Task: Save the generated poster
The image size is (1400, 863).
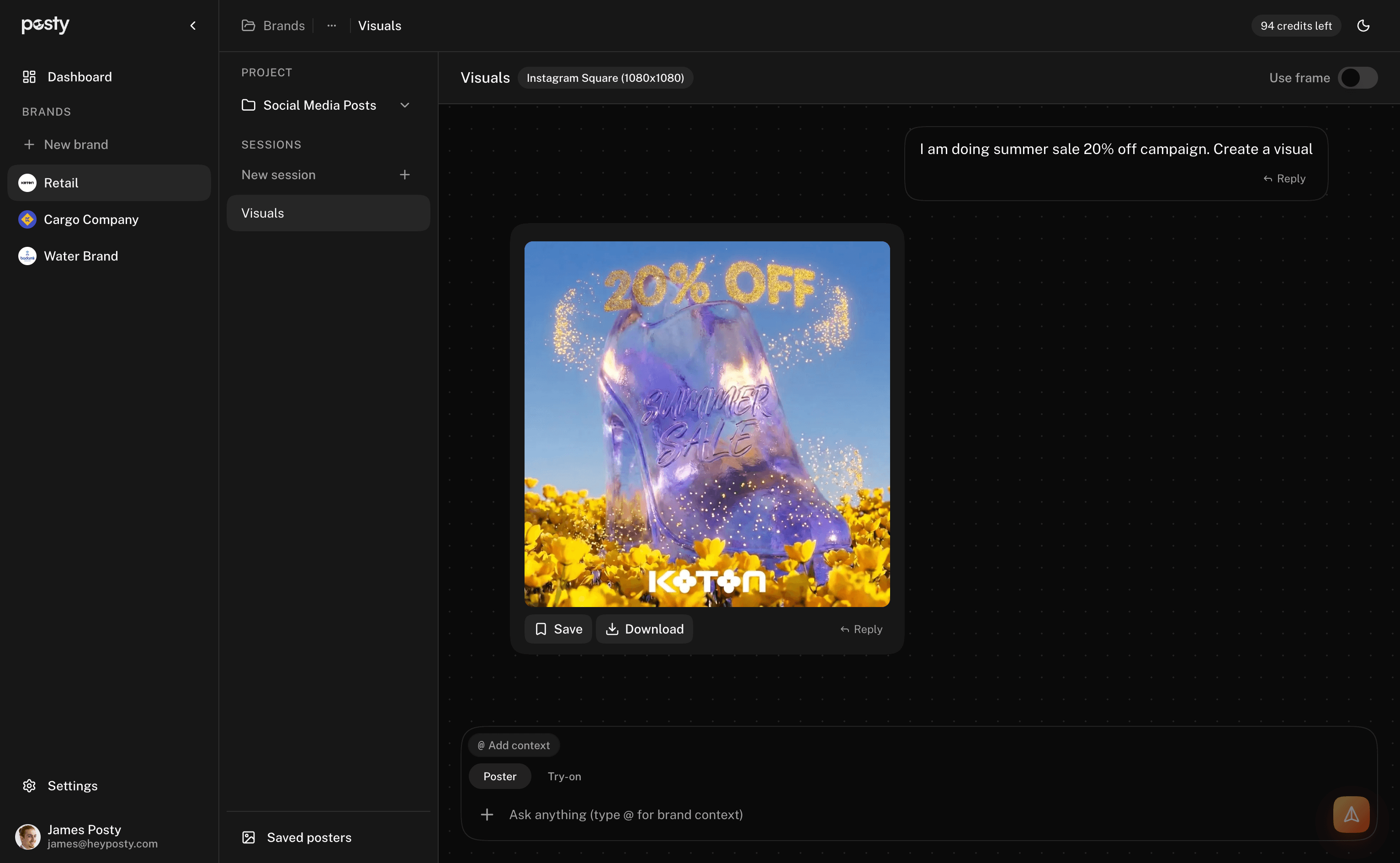Action: (x=558, y=629)
